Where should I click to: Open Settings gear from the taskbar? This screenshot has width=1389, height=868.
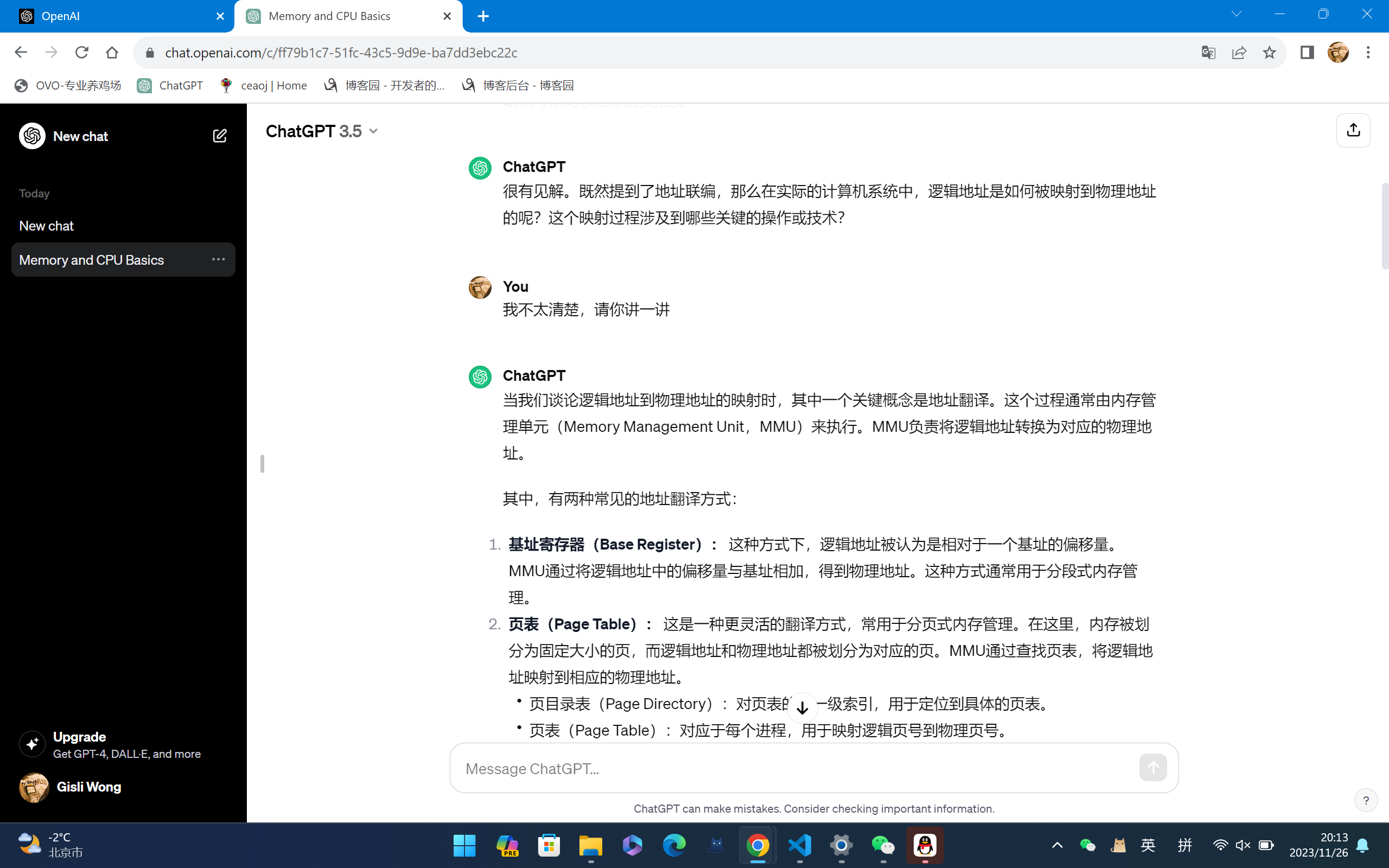click(x=841, y=845)
